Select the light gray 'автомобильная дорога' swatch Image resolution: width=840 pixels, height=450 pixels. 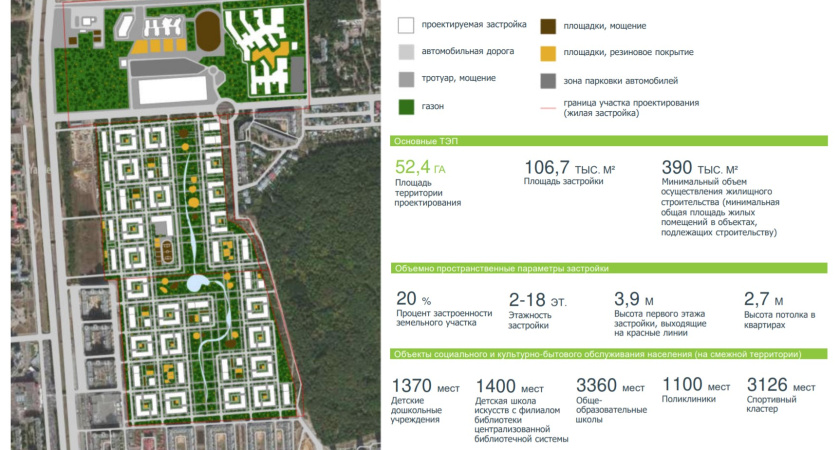point(405,53)
